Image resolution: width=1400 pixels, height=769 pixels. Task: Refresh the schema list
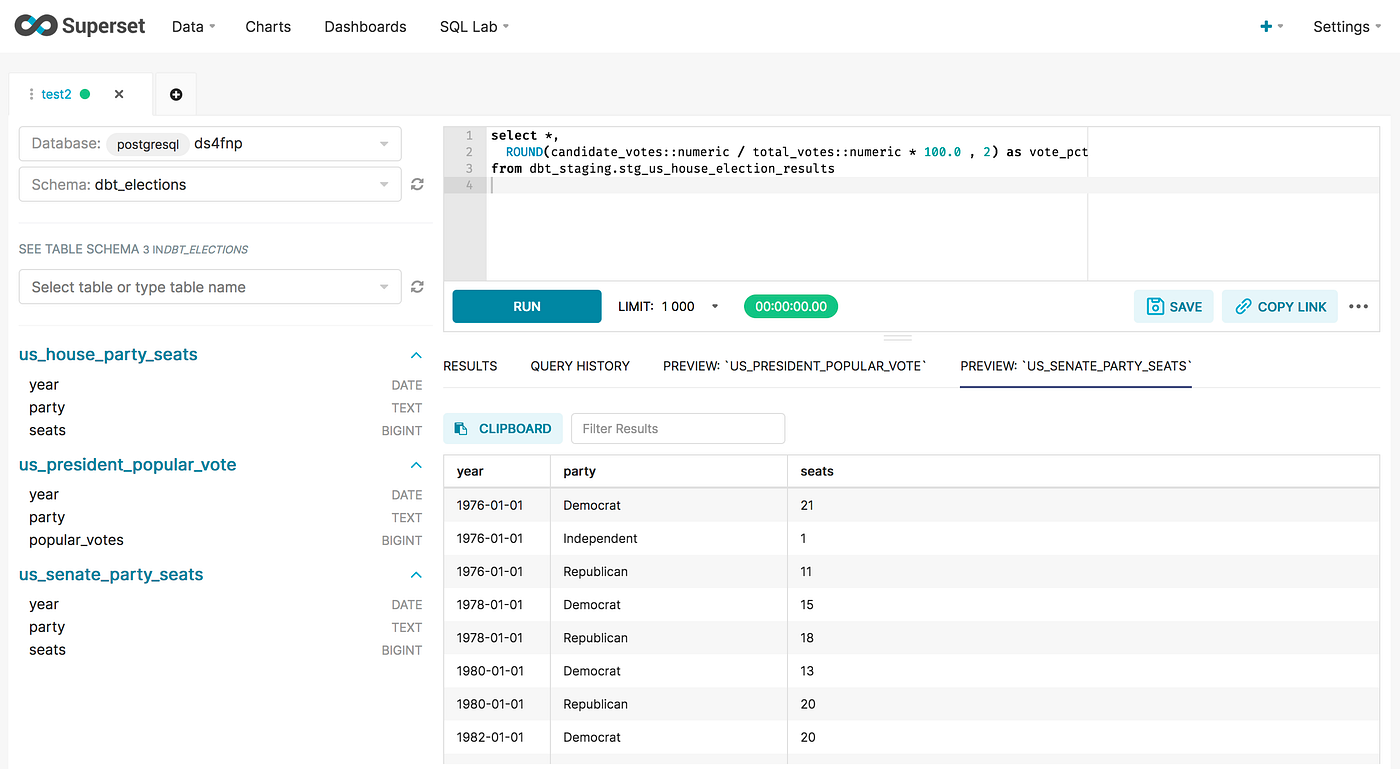[417, 184]
